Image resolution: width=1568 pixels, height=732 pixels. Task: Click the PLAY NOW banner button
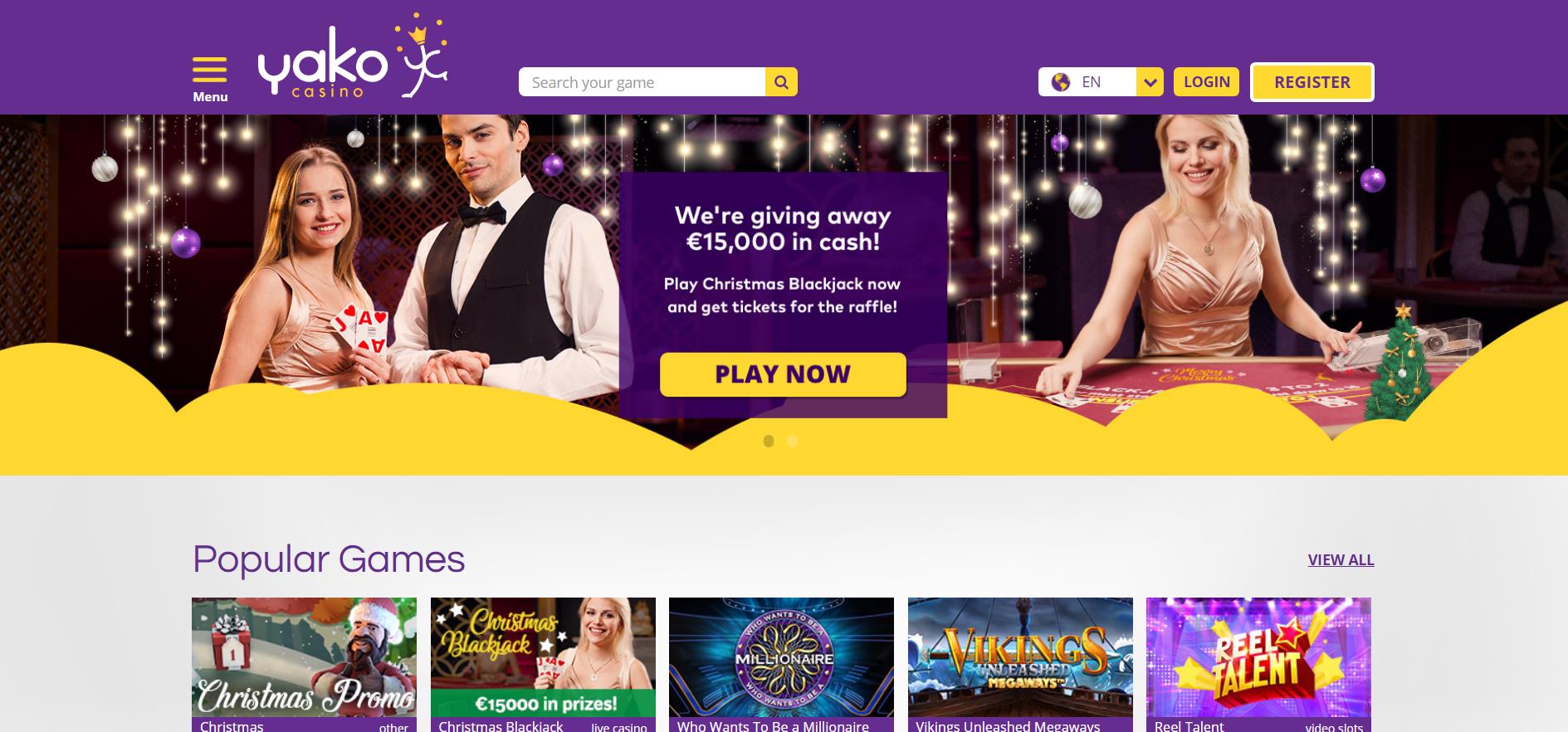pos(783,374)
